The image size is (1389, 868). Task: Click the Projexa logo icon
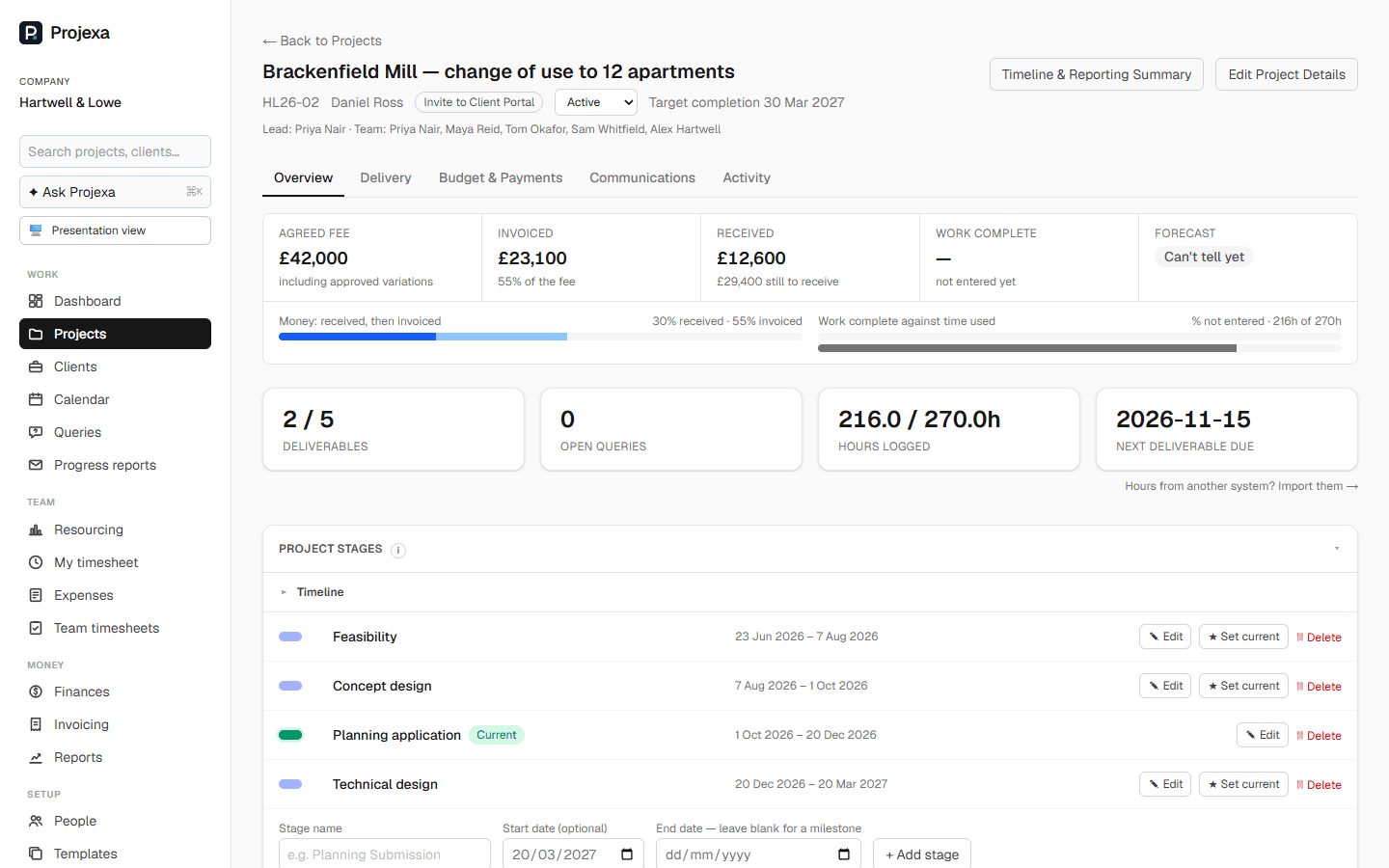[31, 33]
